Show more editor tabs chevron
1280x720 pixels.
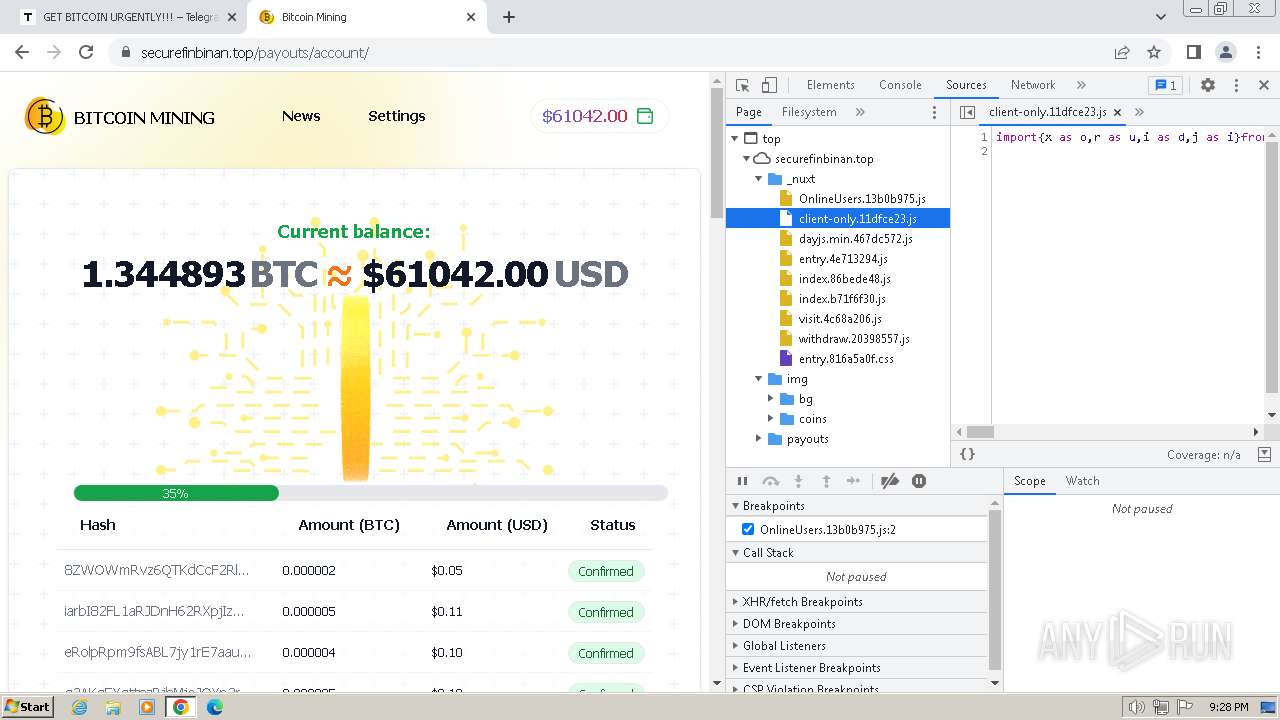[1139, 112]
